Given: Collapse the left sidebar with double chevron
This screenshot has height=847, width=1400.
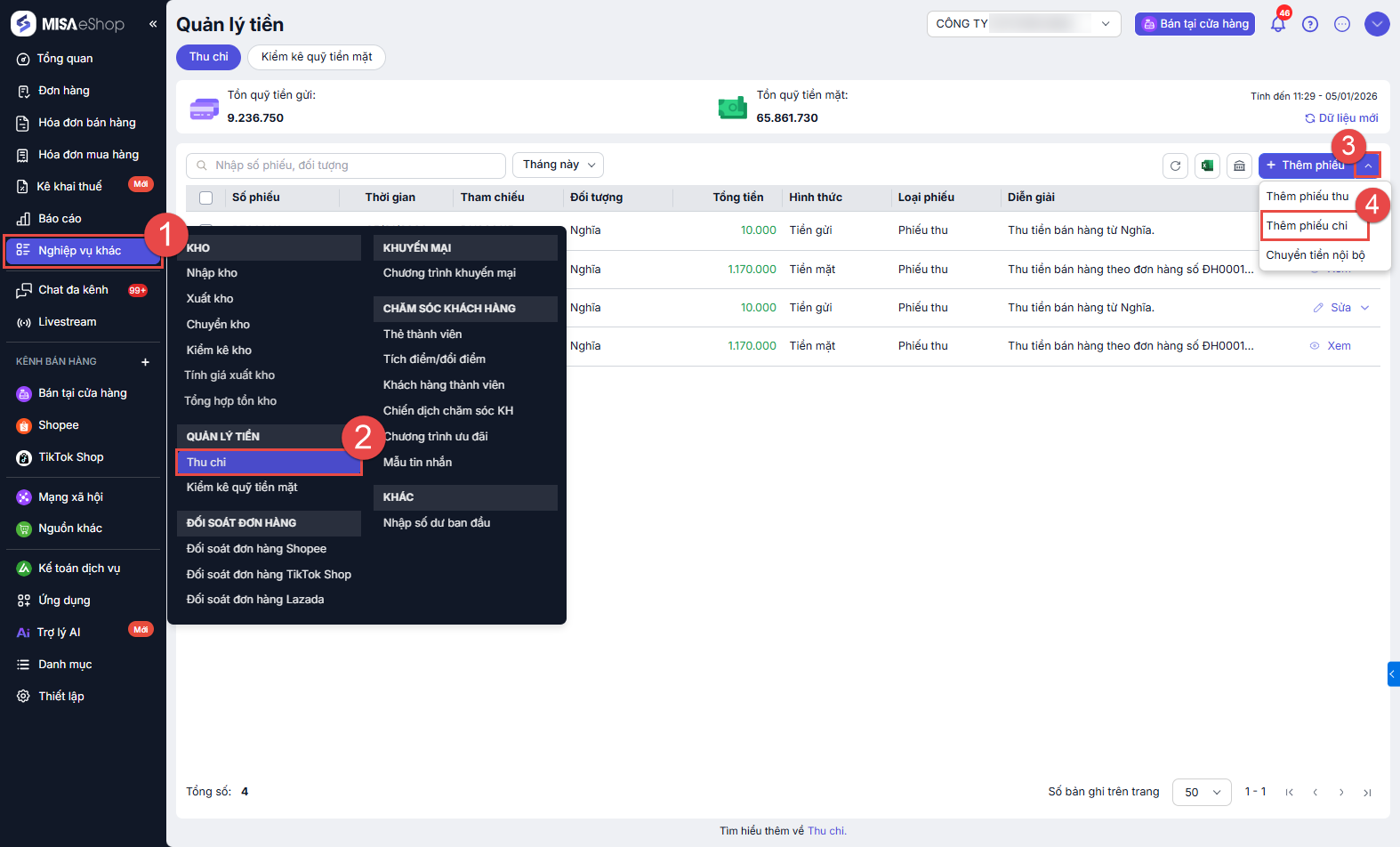Looking at the screenshot, I should (x=153, y=24).
